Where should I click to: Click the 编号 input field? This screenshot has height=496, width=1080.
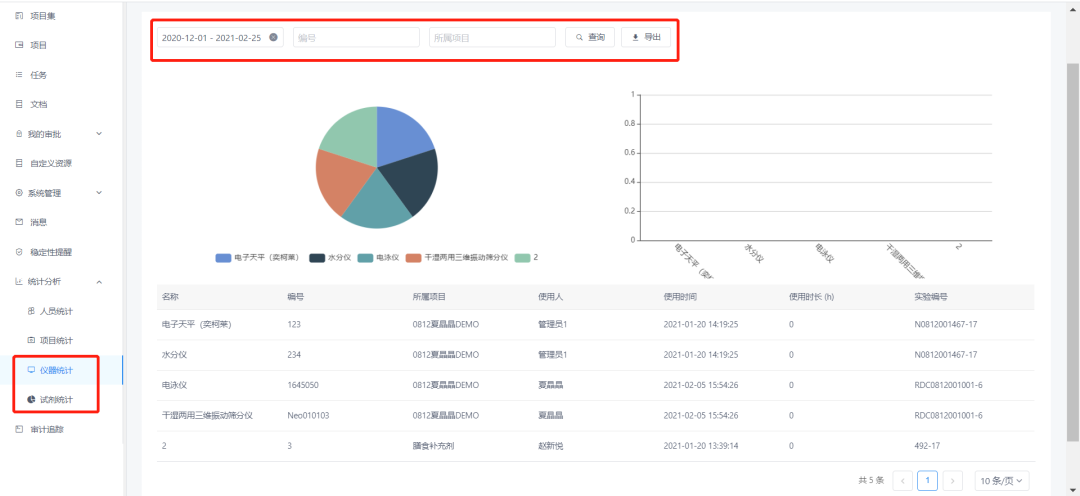tap(356, 37)
